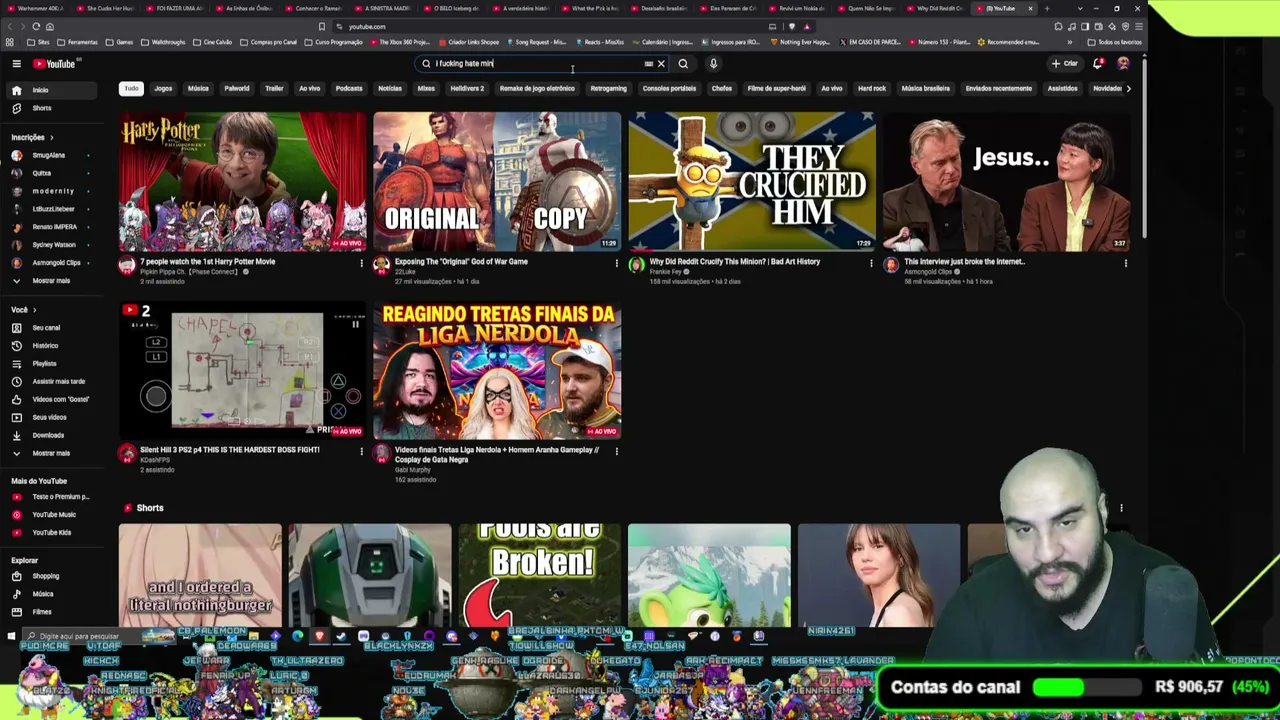The width and height of the screenshot is (1280, 720).
Task: Open options for Harry Potter video
Action: pos(362,263)
